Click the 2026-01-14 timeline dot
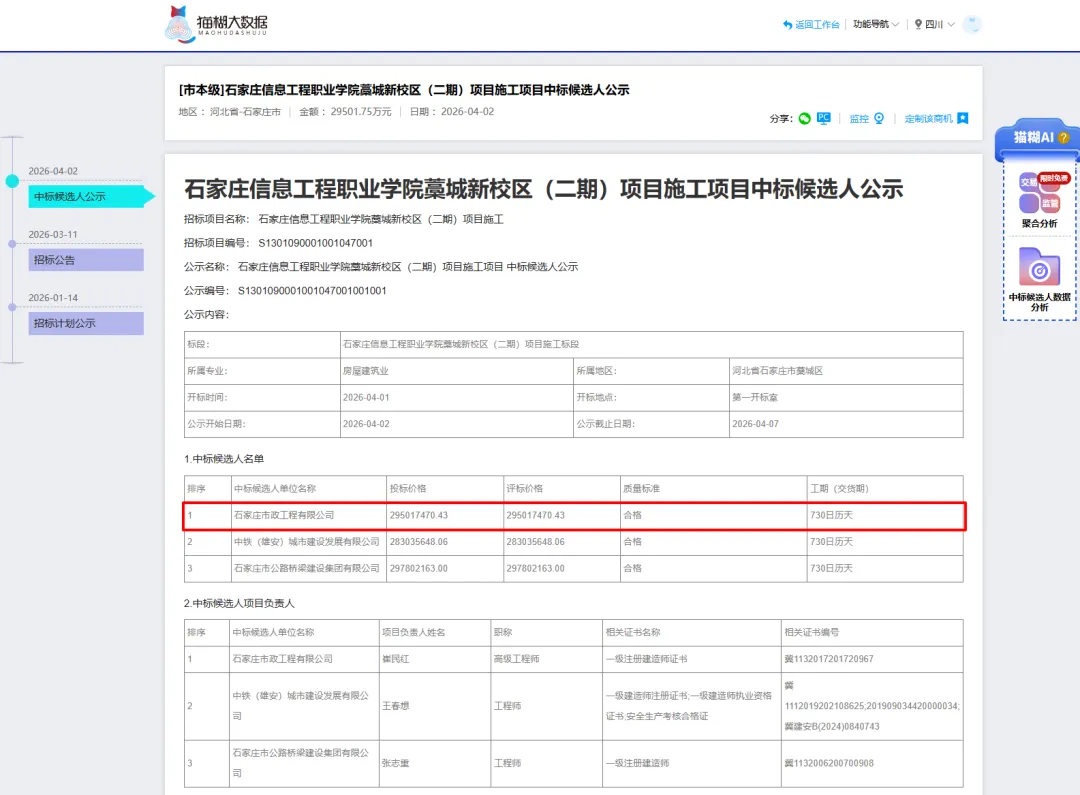1080x795 pixels. [x=12, y=307]
